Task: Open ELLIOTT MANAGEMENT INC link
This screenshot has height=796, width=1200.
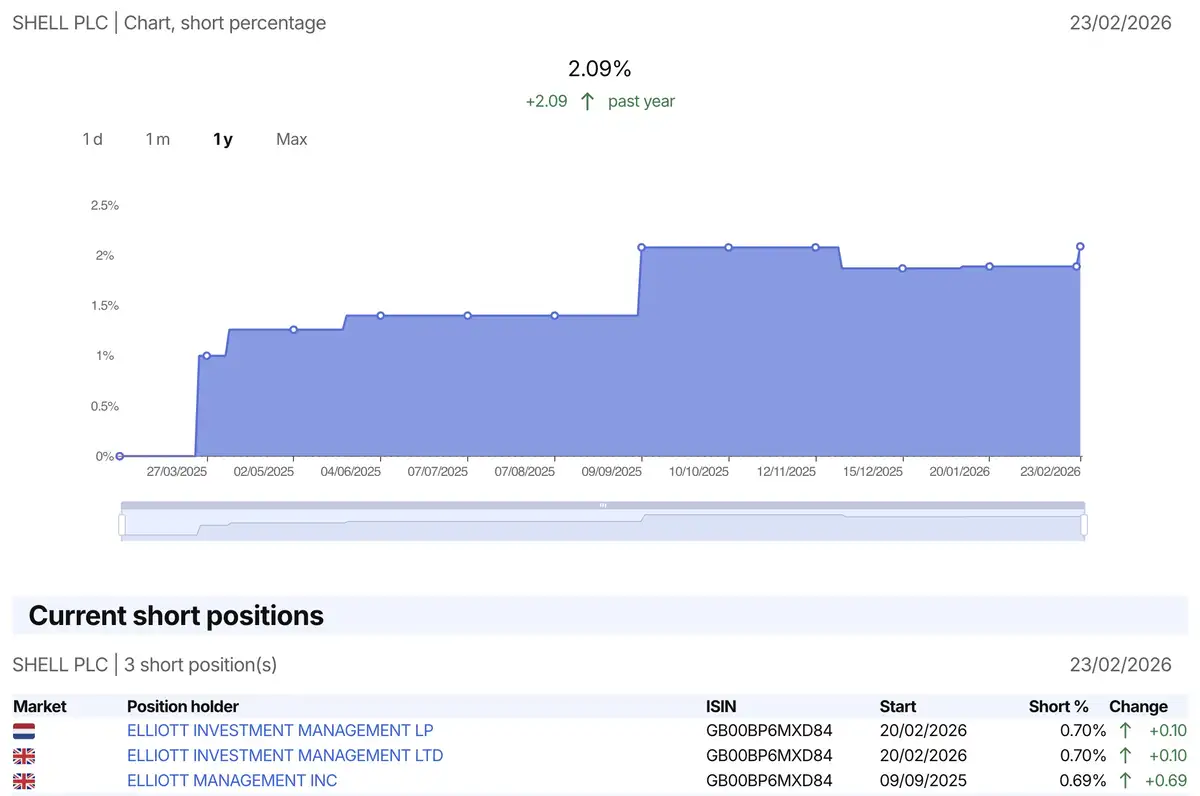Action: 232,780
